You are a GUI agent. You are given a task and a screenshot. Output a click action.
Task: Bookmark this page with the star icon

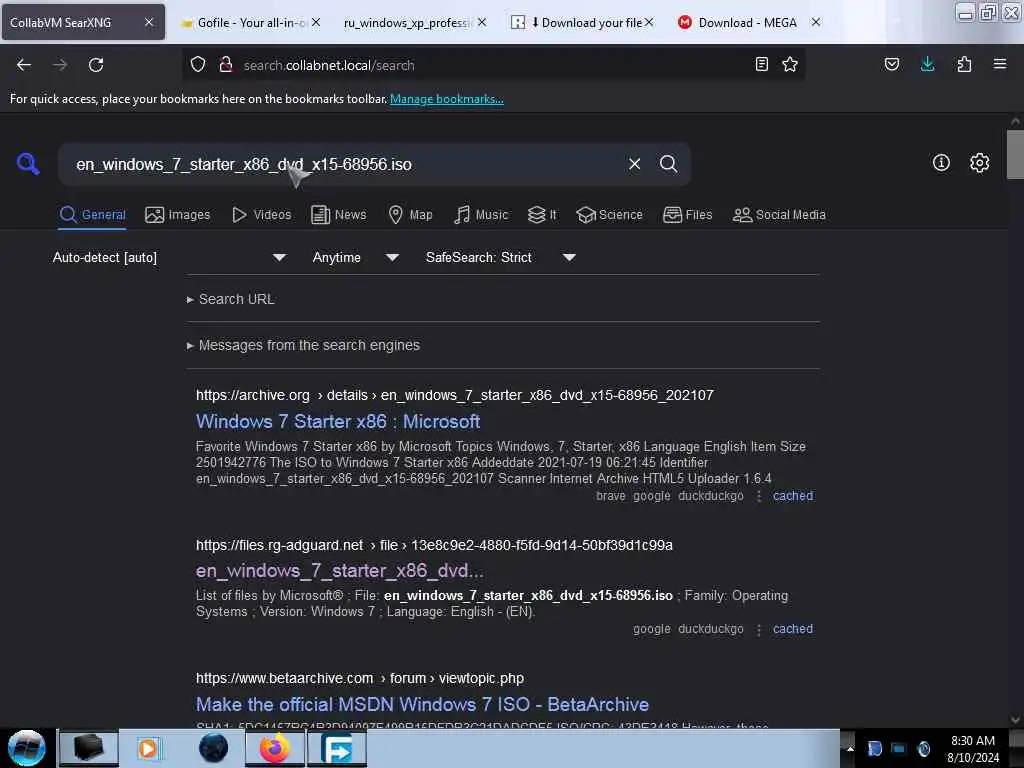(x=790, y=64)
